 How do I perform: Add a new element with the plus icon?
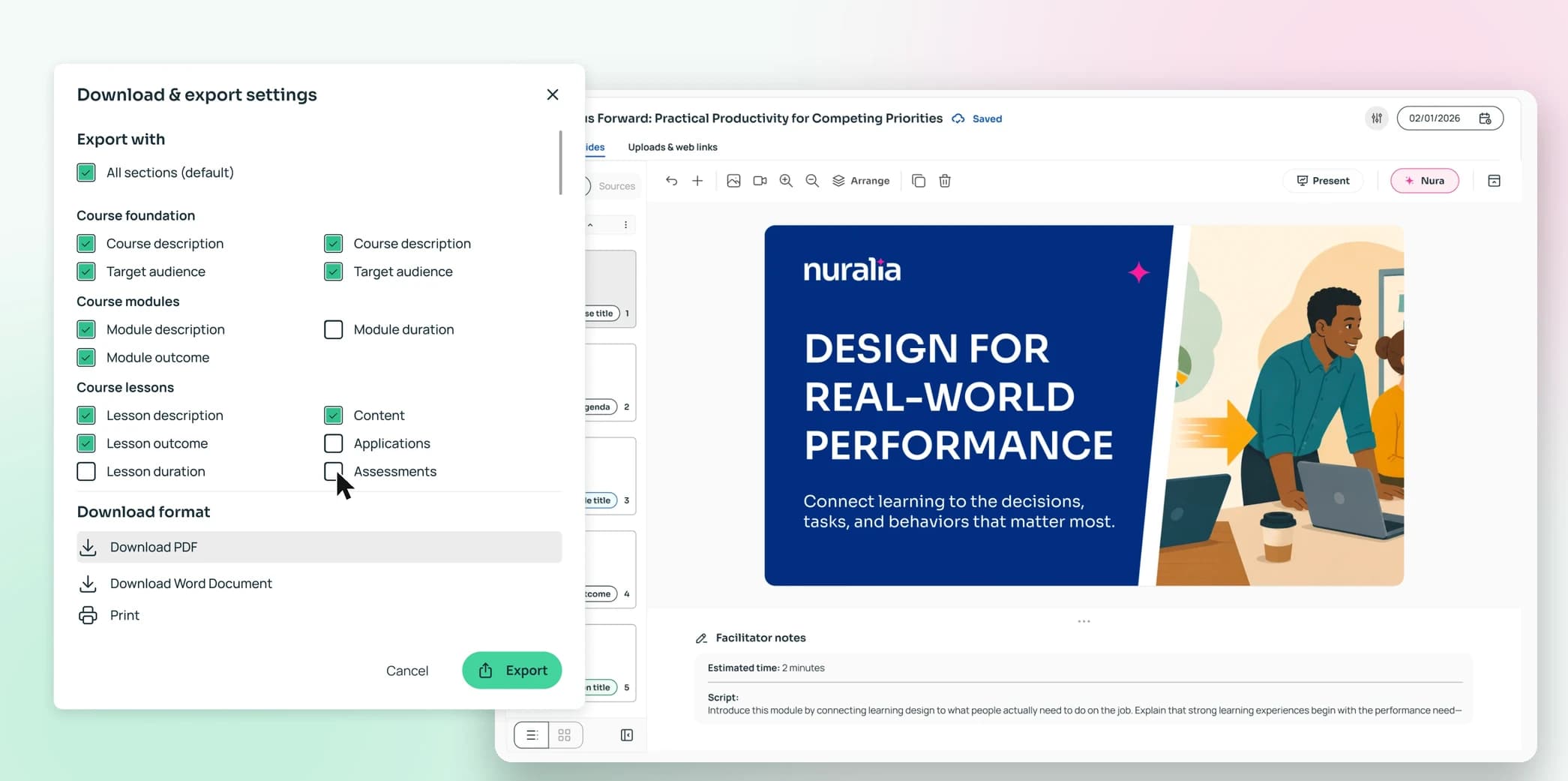pos(697,181)
